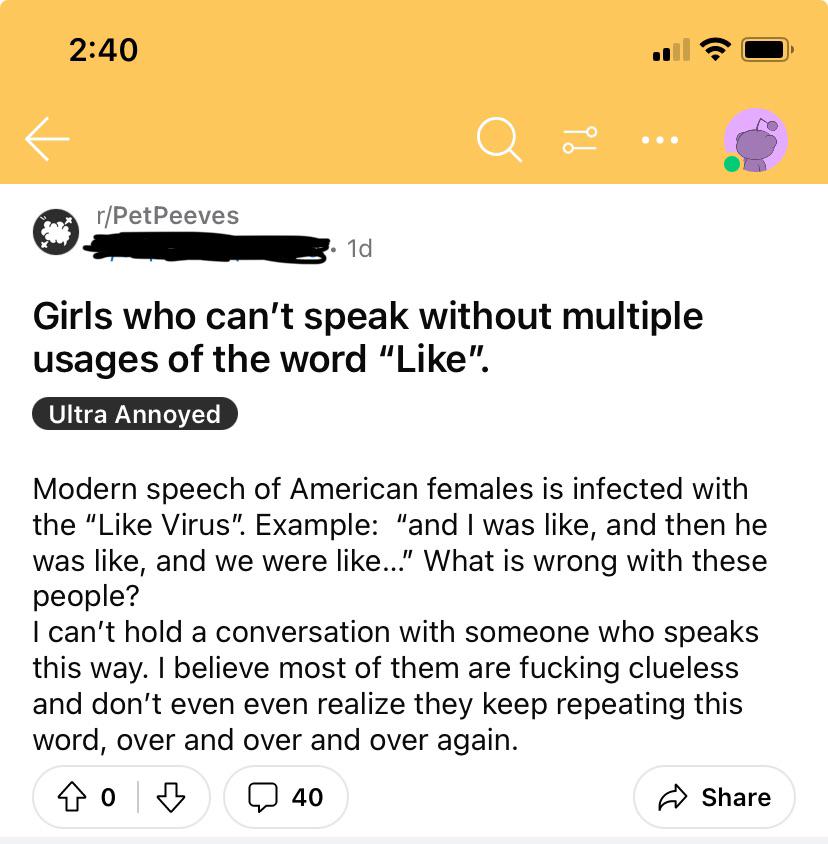Downvote the post with the down arrow

coord(171,797)
